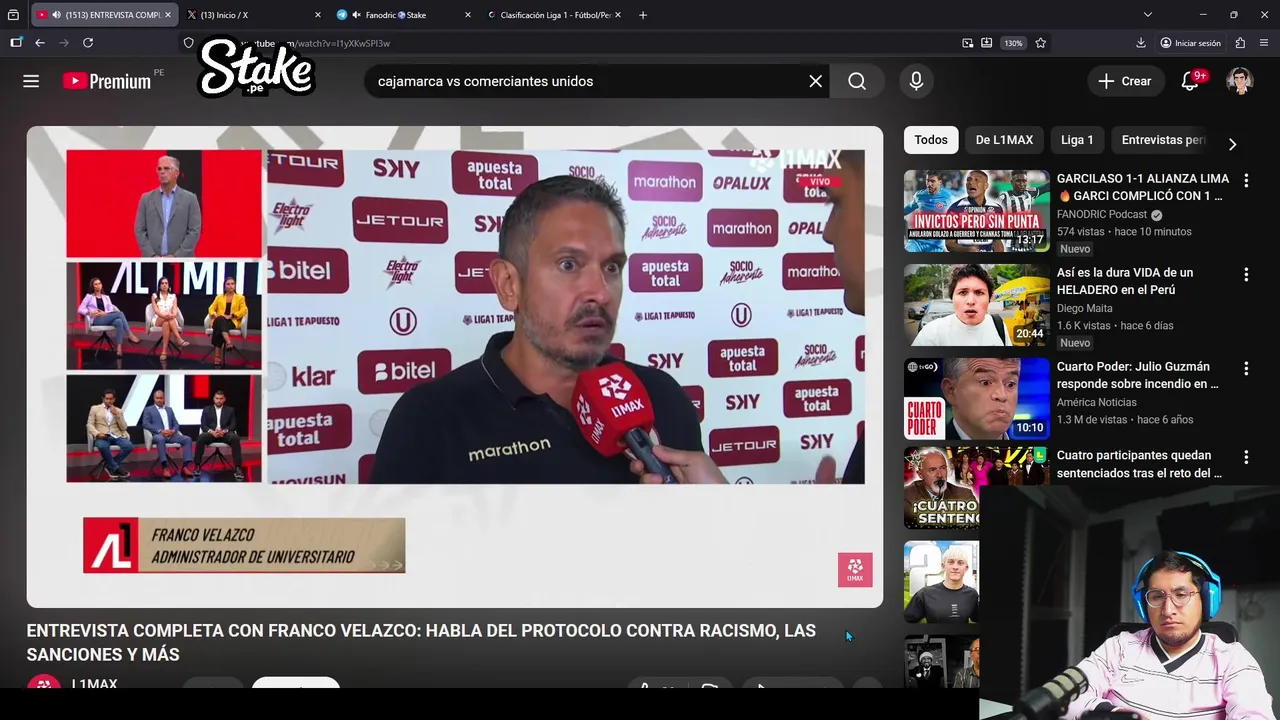This screenshot has height=720, width=1280.
Task: Reset the 130% zoom level badge
Action: [x=1013, y=43]
